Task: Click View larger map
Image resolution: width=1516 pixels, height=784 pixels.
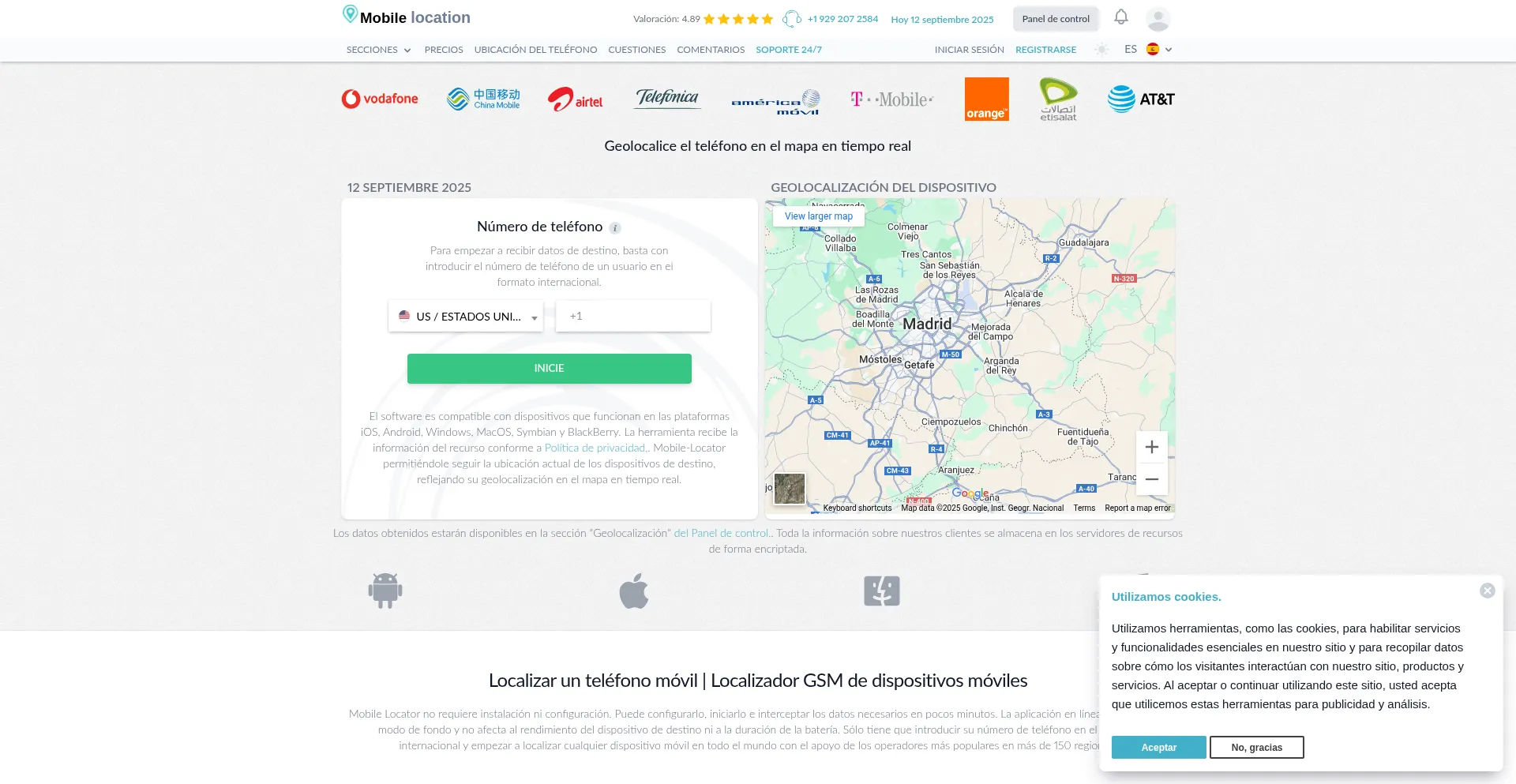Action: 819,216
